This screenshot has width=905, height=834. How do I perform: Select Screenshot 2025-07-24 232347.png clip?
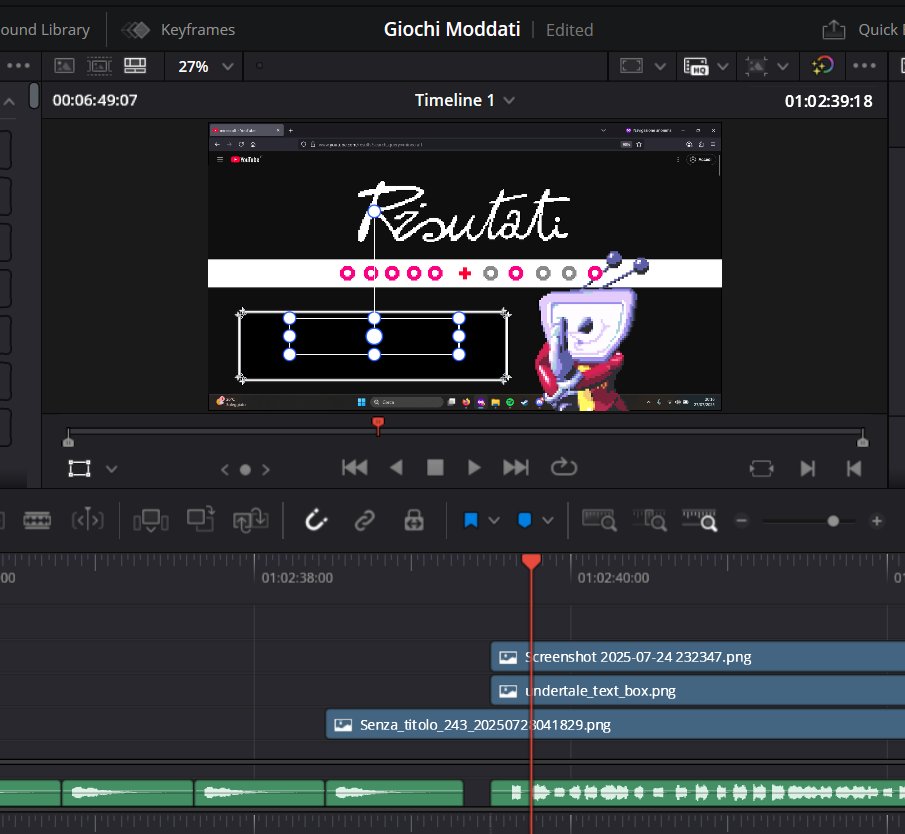coord(698,657)
